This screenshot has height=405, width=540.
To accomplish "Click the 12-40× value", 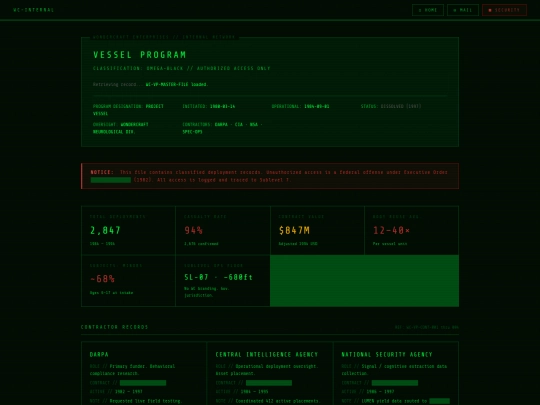I will click(x=392, y=230).
